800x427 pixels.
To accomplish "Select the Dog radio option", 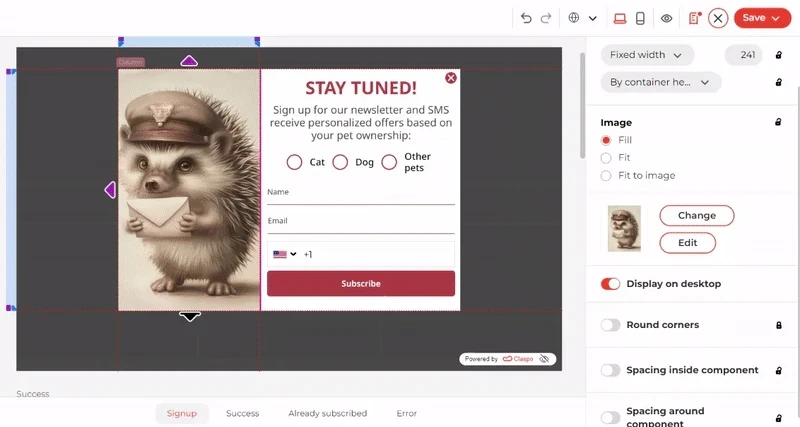I will (340, 162).
